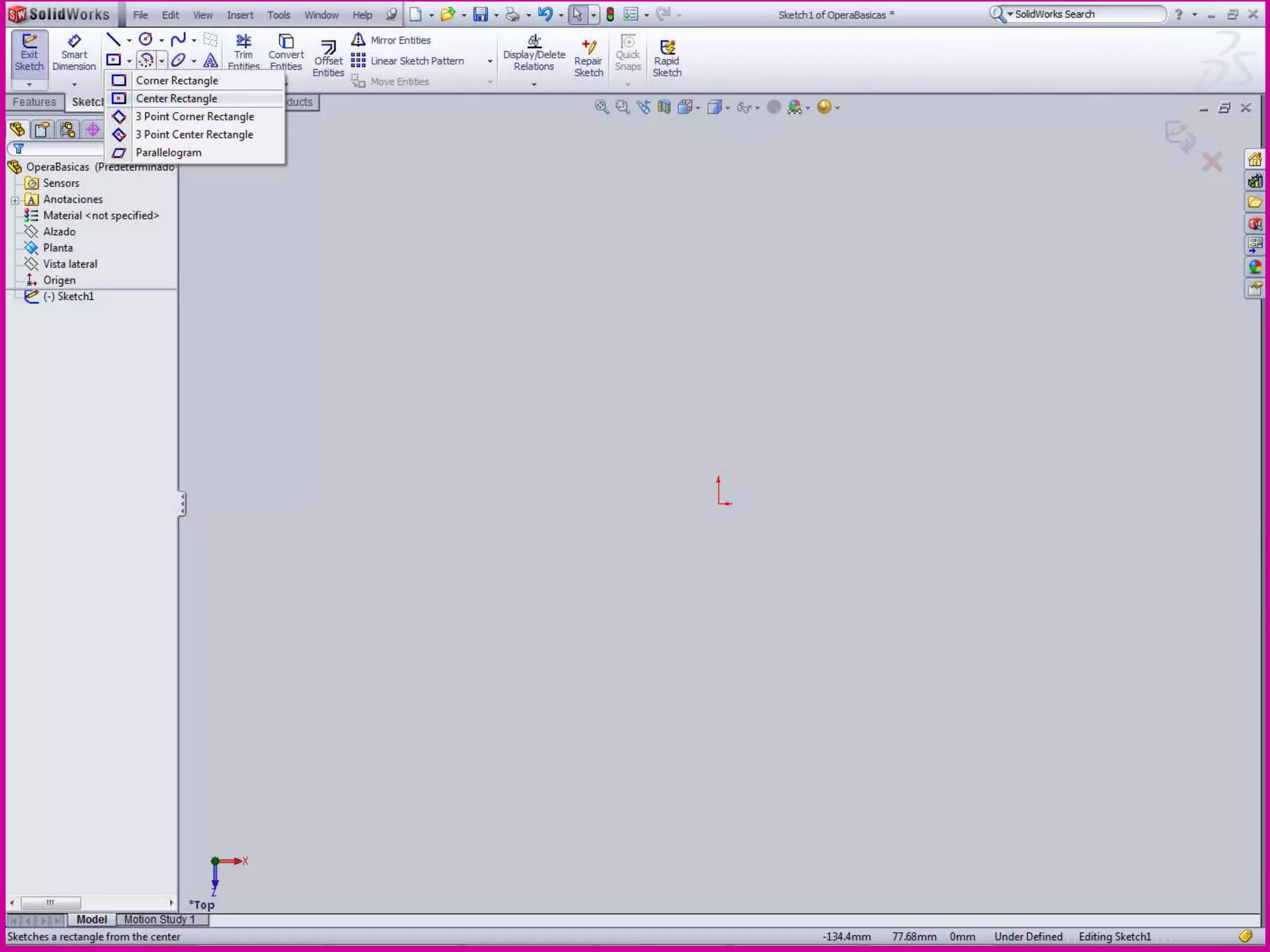
Task: Switch to the Motion Study 1 tab
Action: (159, 920)
